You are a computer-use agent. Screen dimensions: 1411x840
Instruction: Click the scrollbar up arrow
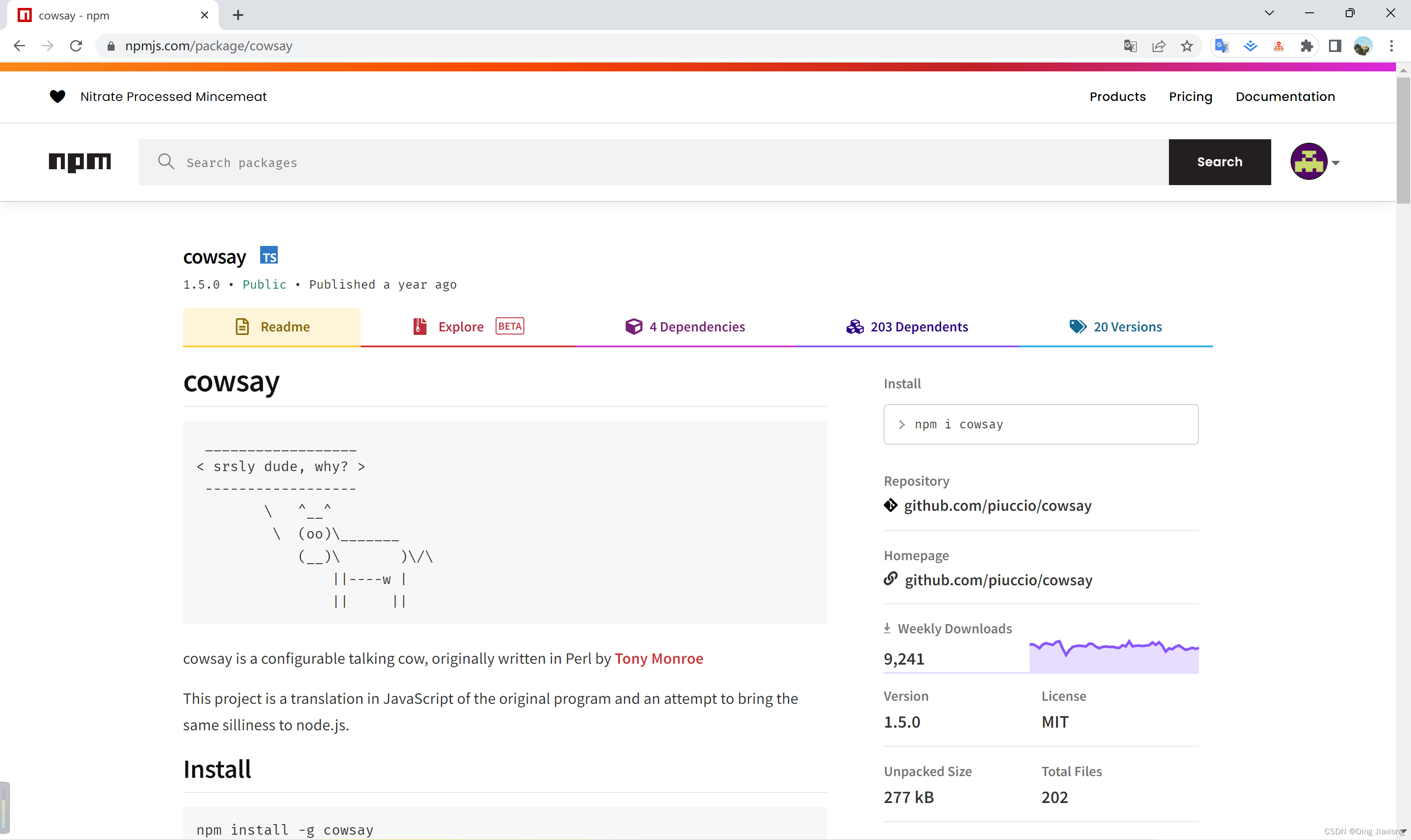pos(1403,70)
